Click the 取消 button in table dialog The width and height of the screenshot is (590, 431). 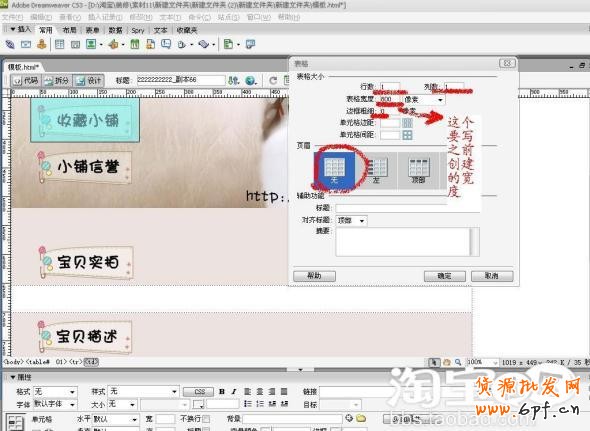point(492,276)
